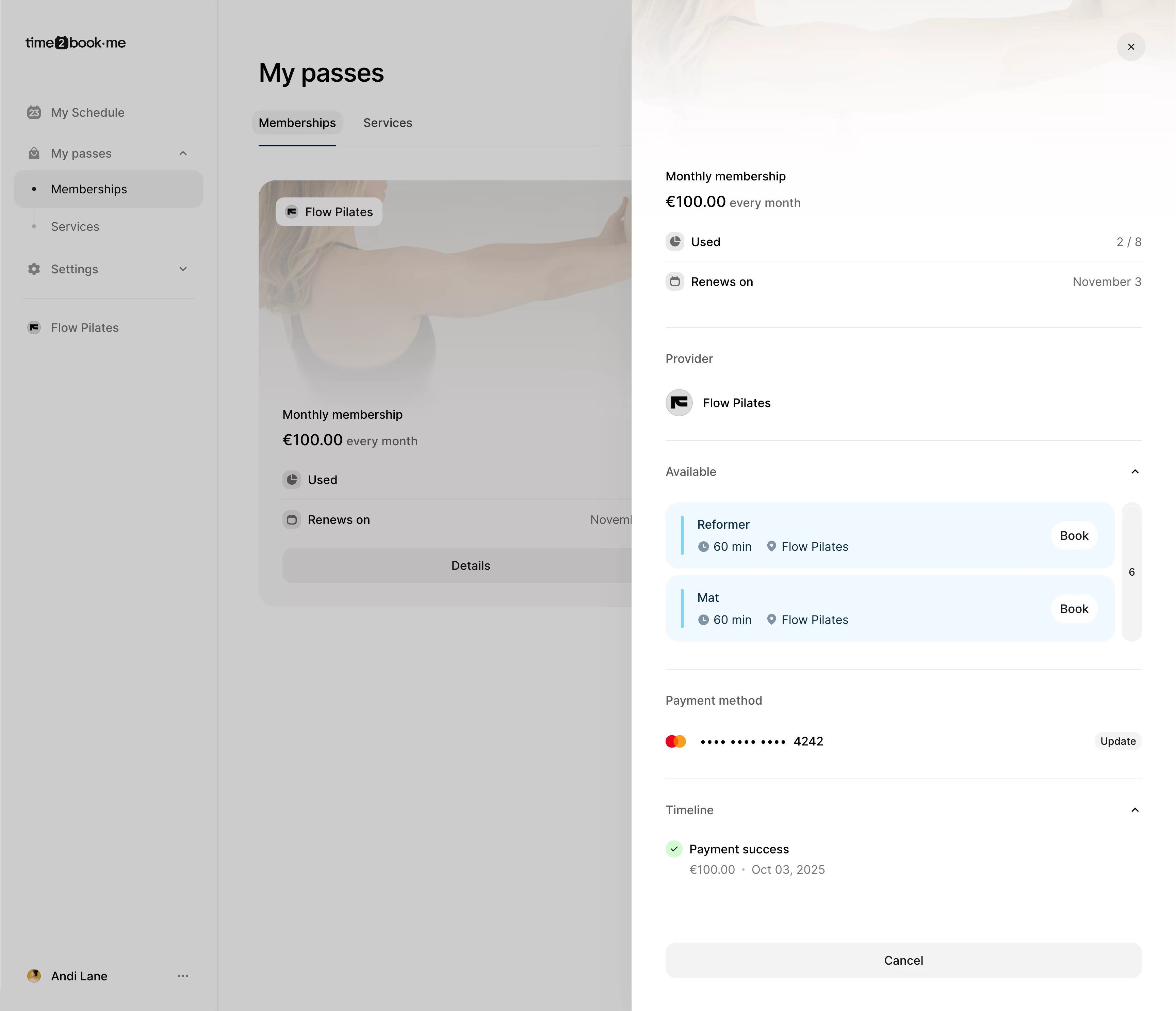Click the time2book.me logo
1176x1011 pixels.
pos(76,43)
